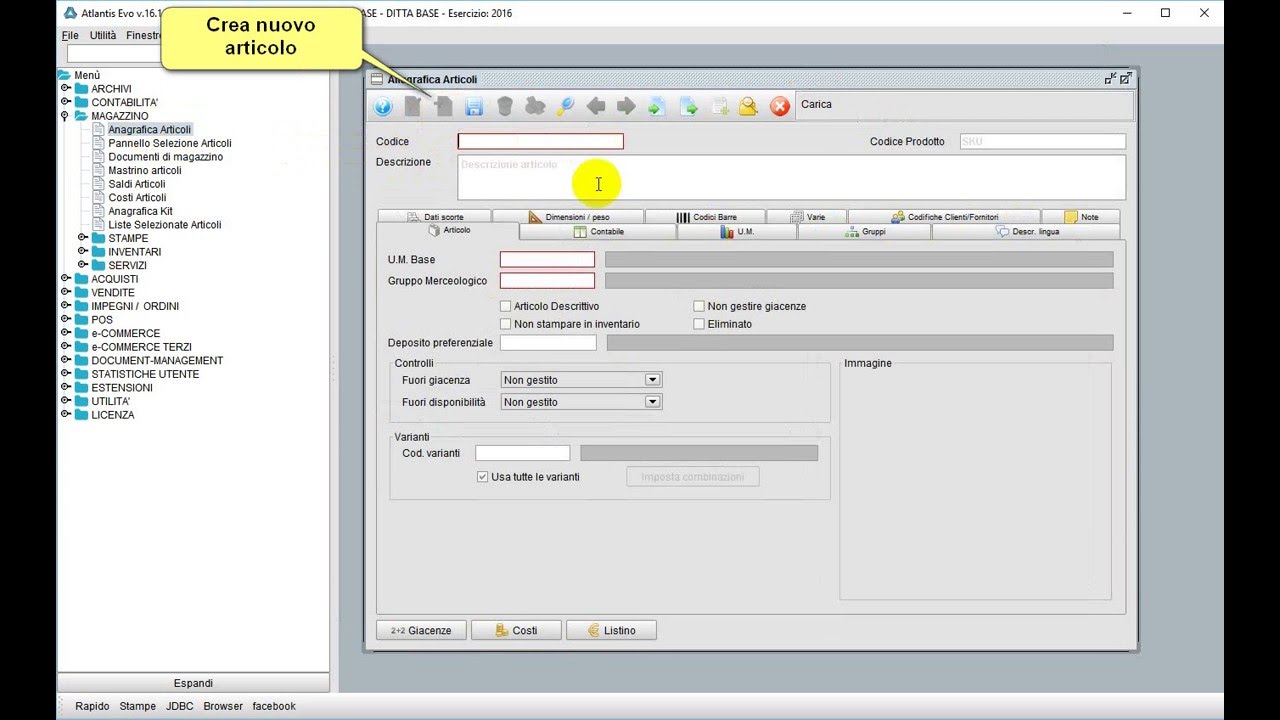Click the Listino button
The height and width of the screenshot is (720, 1280).
(611, 630)
